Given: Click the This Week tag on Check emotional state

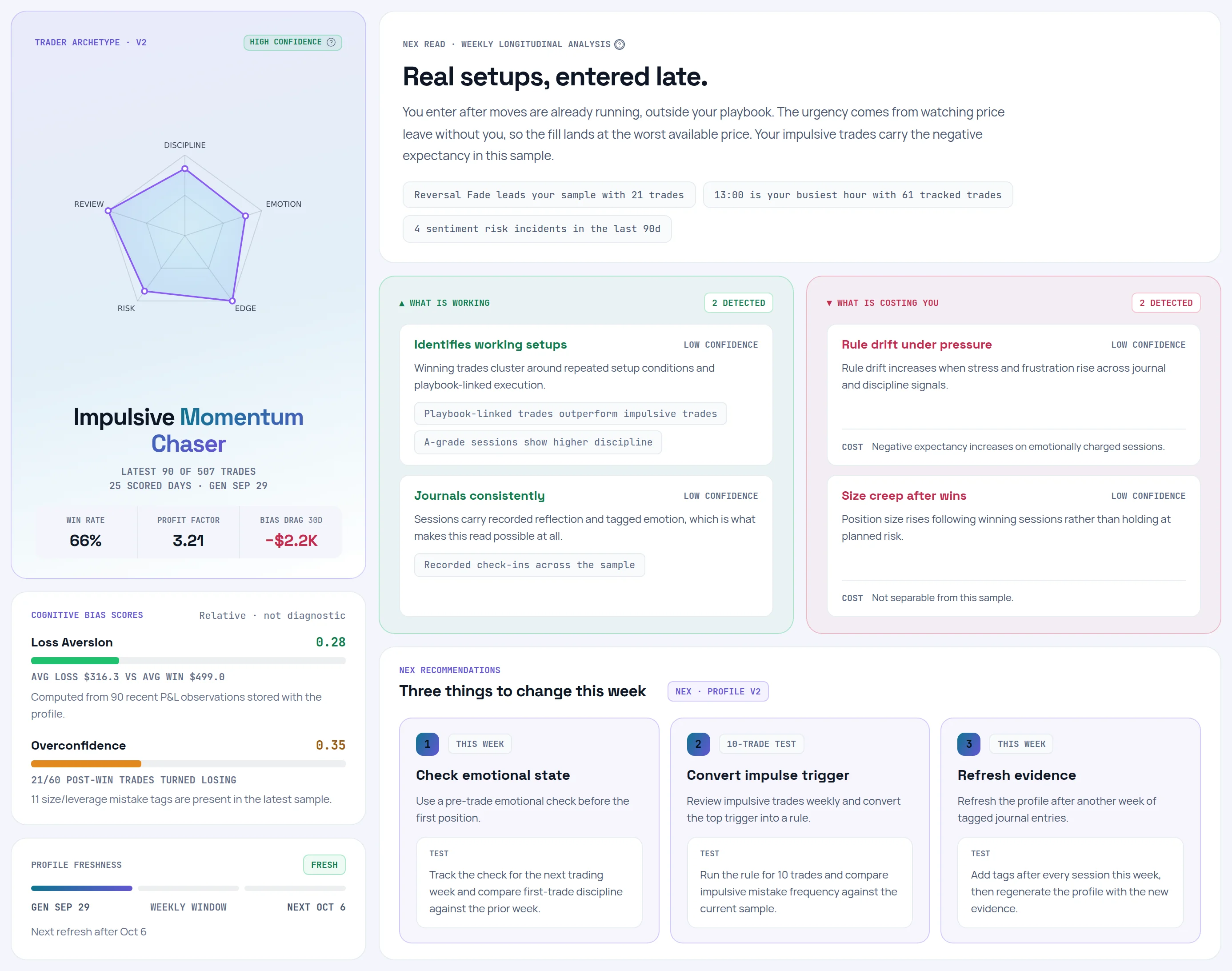Looking at the screenshot, I should pos(480,744).
